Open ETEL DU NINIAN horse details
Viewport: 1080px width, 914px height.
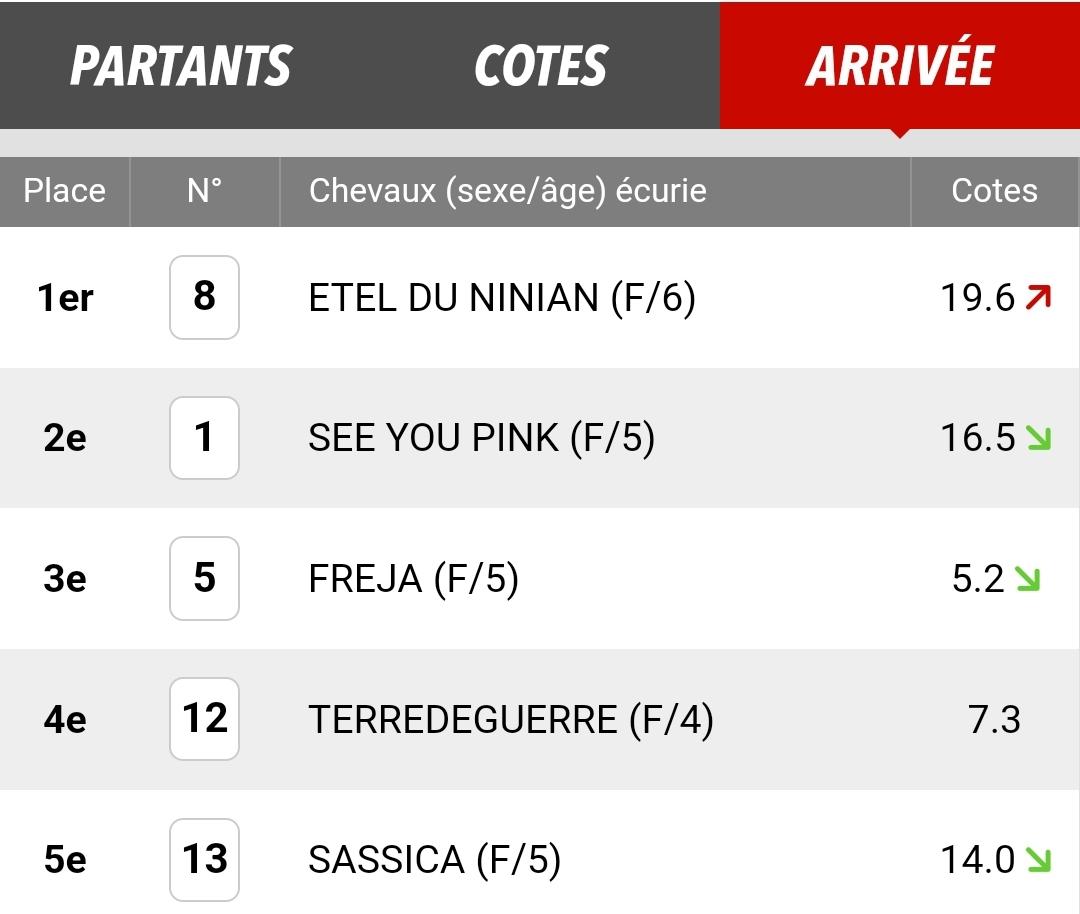[501, 298]
